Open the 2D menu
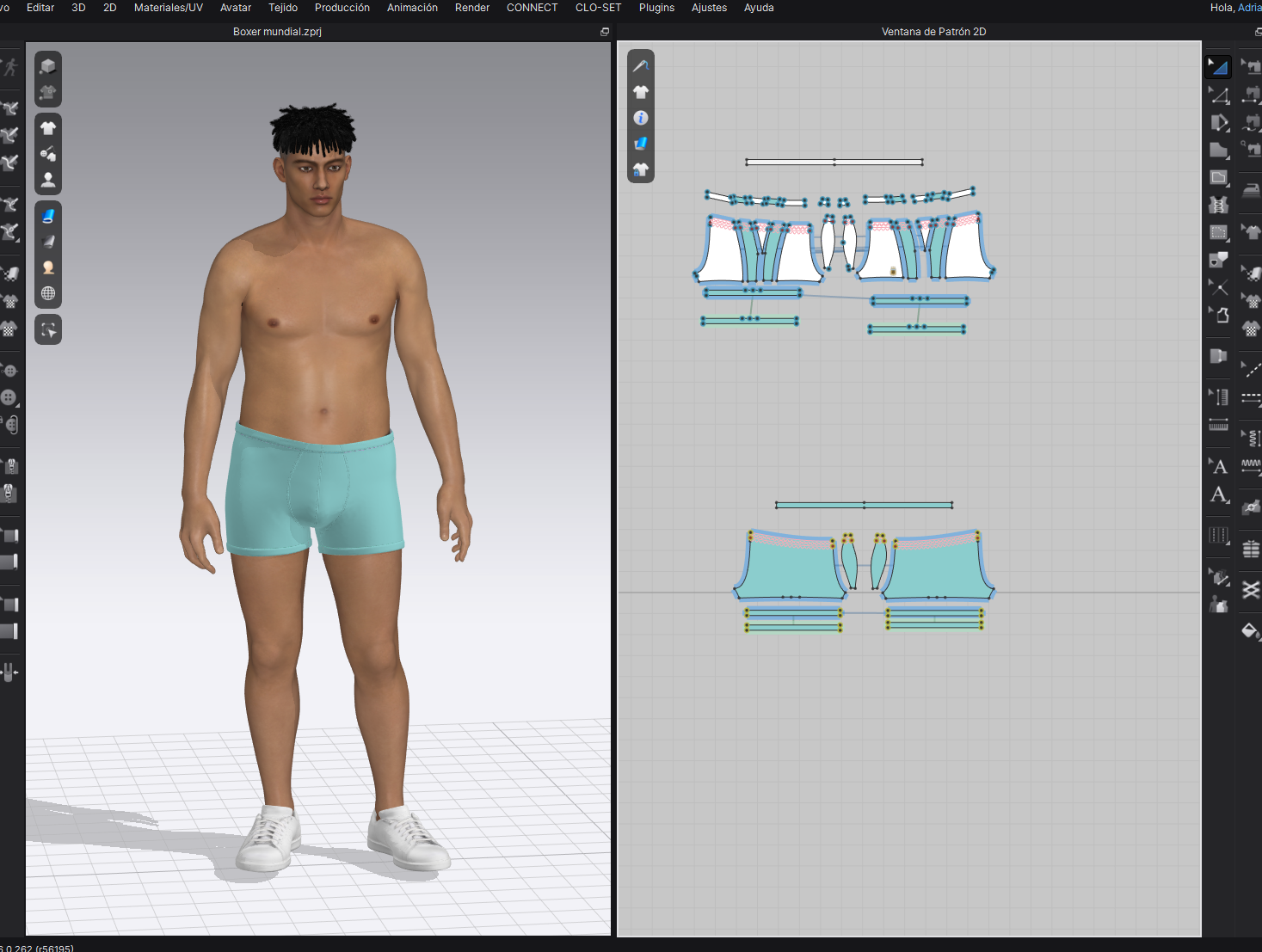Screen dimensions: 1262x952 pyautogui.click(x=109, y=8)
